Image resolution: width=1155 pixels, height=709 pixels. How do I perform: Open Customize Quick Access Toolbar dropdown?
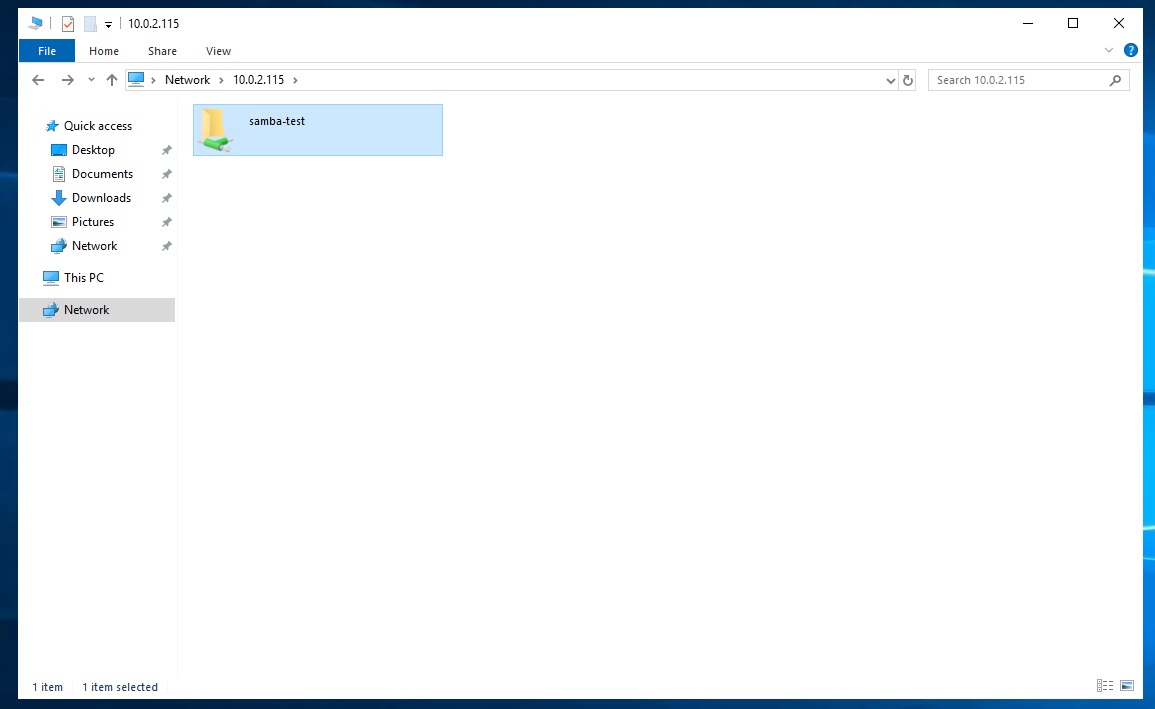point(108,24)
